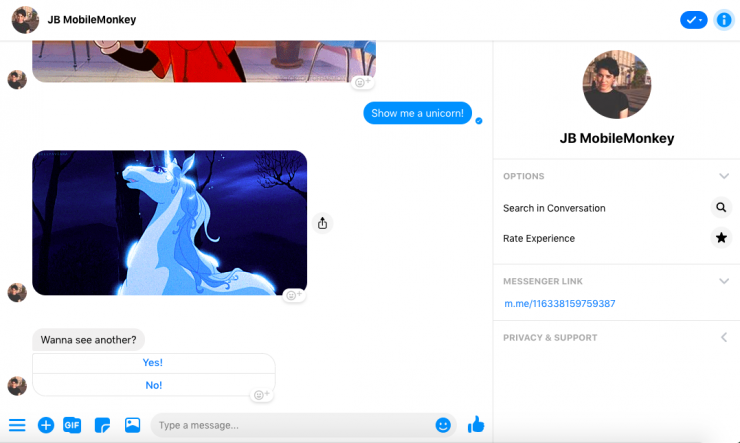Open the GIF picker
The width and height of the screenshot is (740, 443).
click(72, 425)
